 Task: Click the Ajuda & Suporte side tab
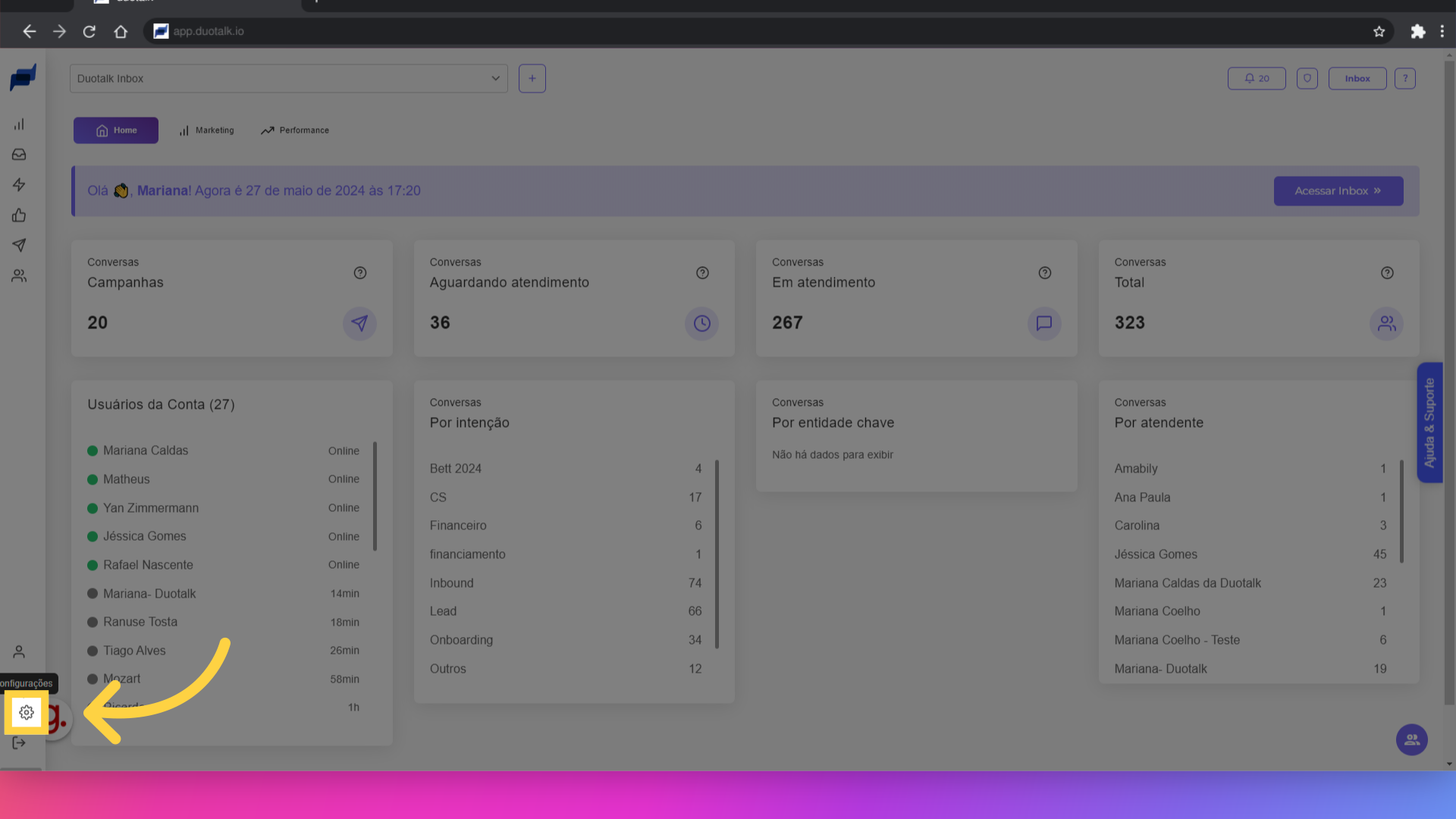click(x=1429, y=422)
